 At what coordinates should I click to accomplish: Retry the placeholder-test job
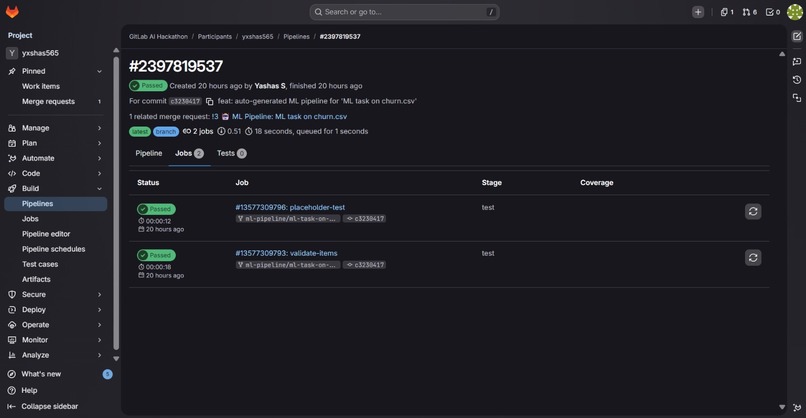click(753, 211)
